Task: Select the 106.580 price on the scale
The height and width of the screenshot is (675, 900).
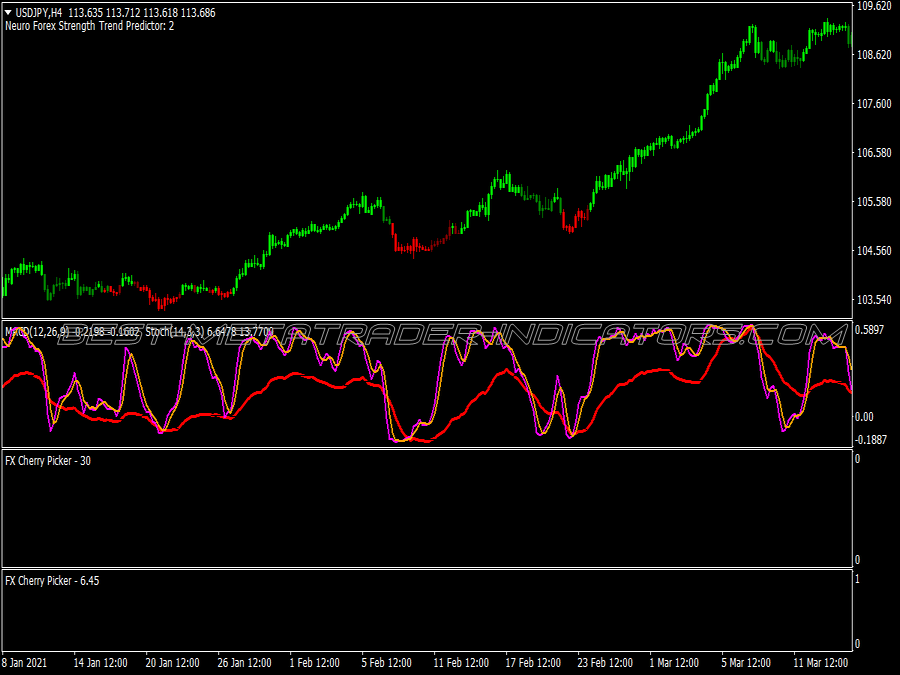Action: click(x=874, y=153)
